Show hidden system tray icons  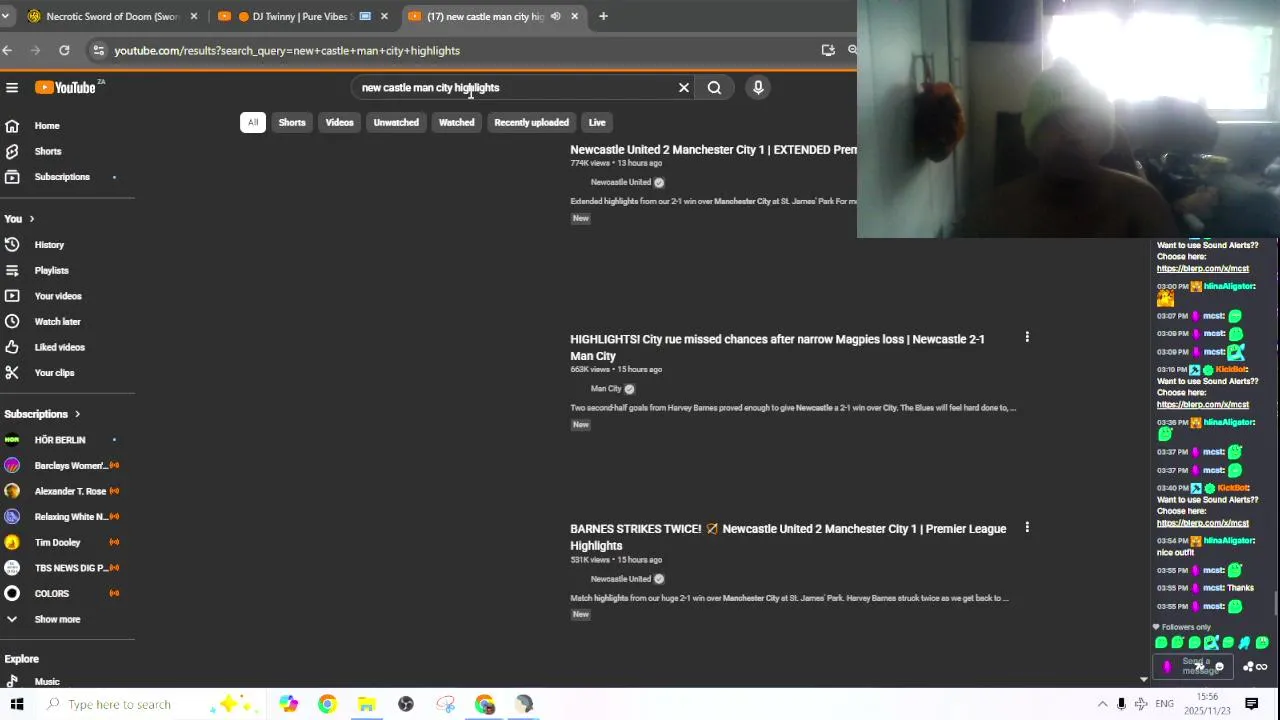[1102, 704]
